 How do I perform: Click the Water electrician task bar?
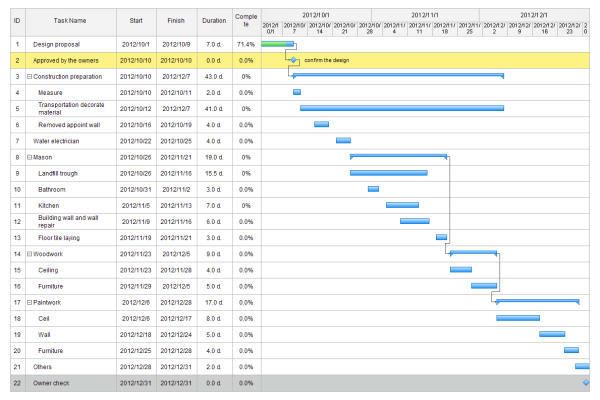[x=343, y=141]
